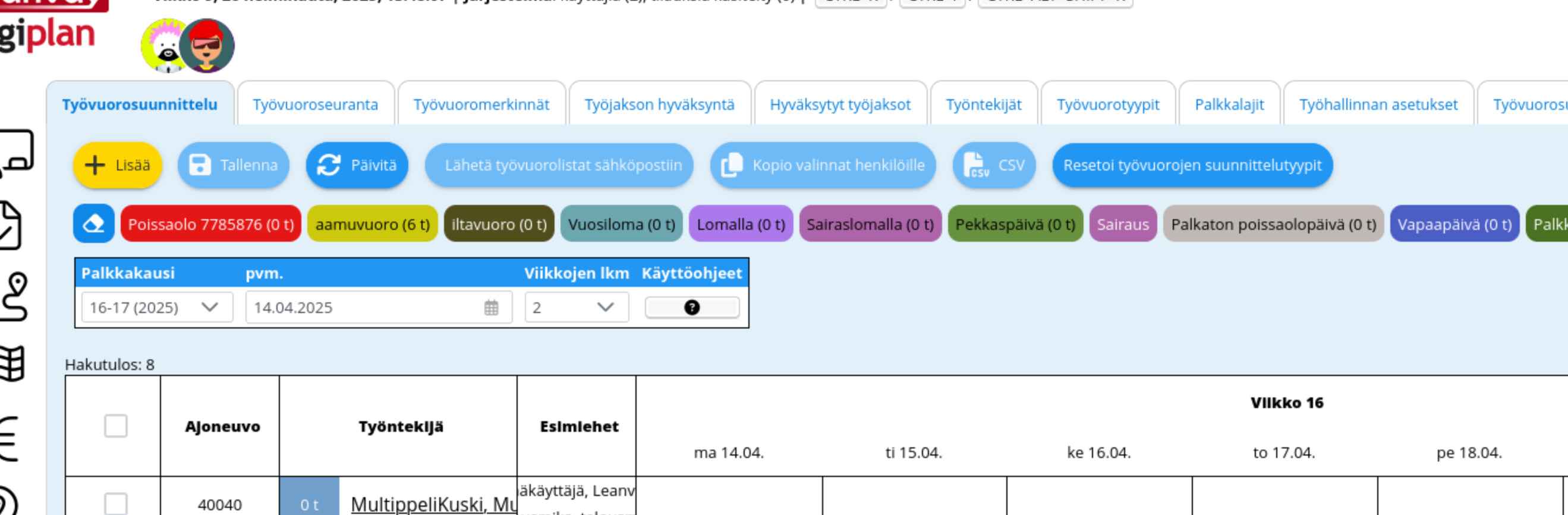This screenshot has height=515, width=1568.
Task: Select blue Vapaapäivä (0 t) shift type
Action: click(x=1455, y=225)
